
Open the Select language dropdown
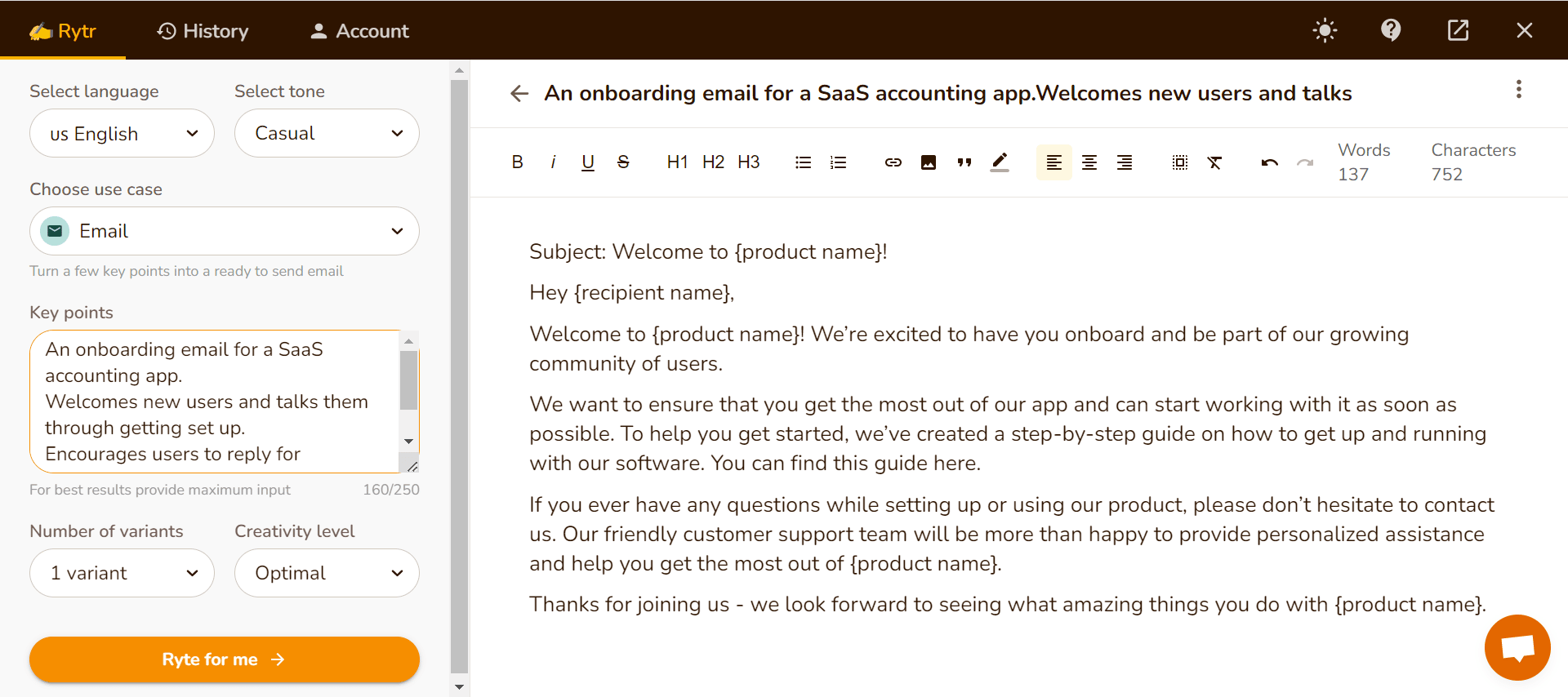point(122,133)
